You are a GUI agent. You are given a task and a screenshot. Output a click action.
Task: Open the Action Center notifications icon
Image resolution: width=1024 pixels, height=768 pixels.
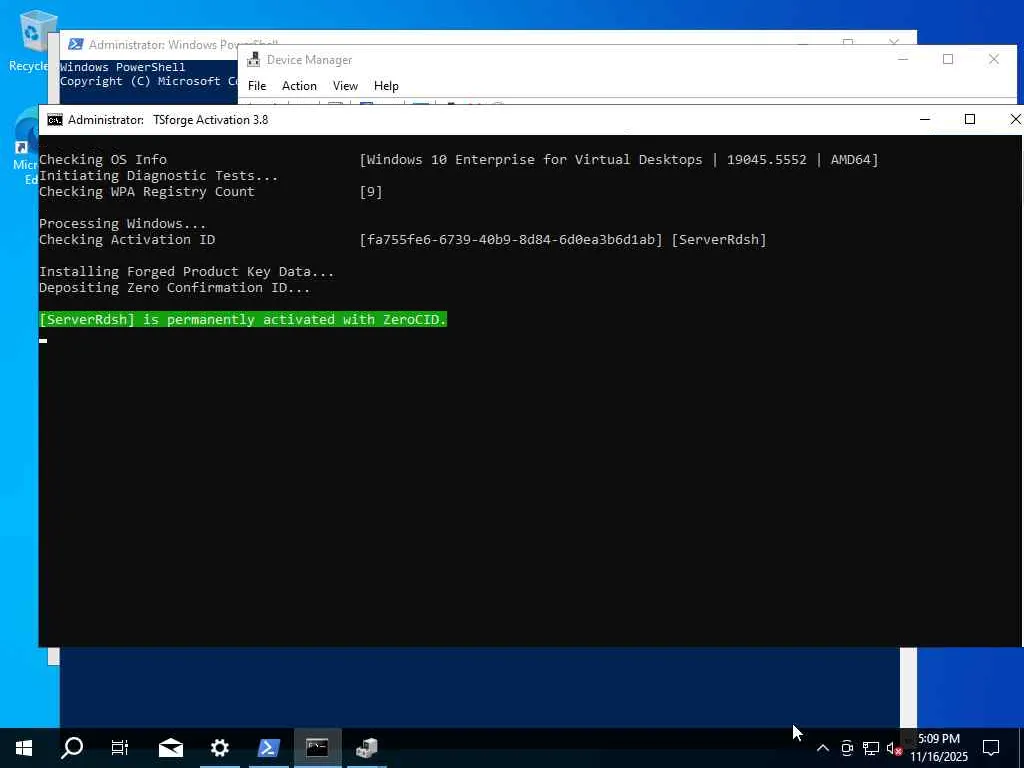991,748
